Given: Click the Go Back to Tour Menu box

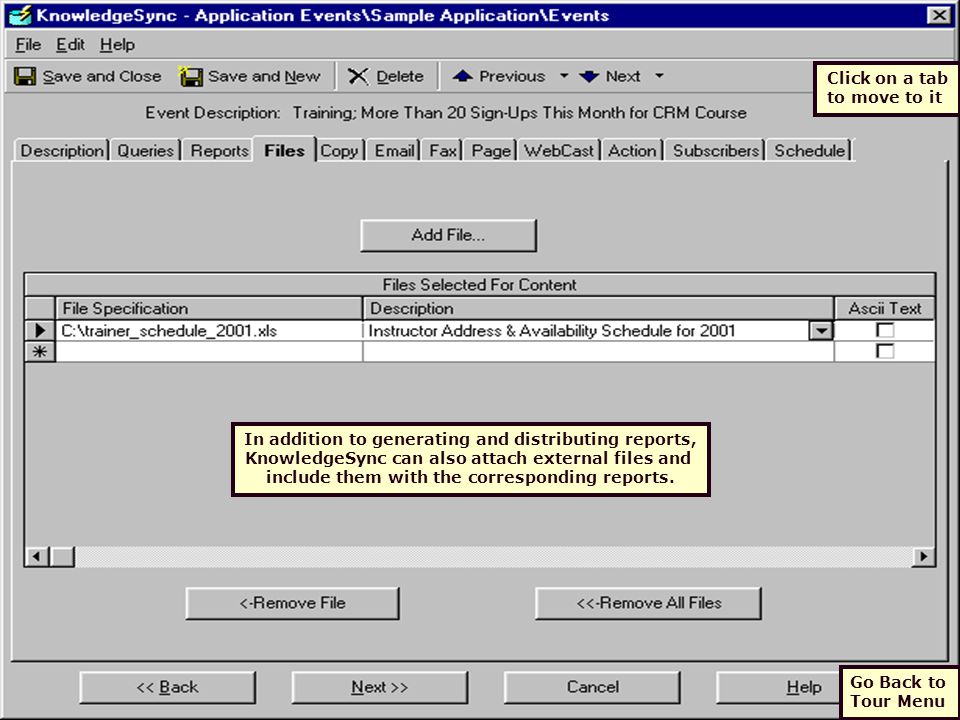Looking at the screenshot, I should point(898,691).
